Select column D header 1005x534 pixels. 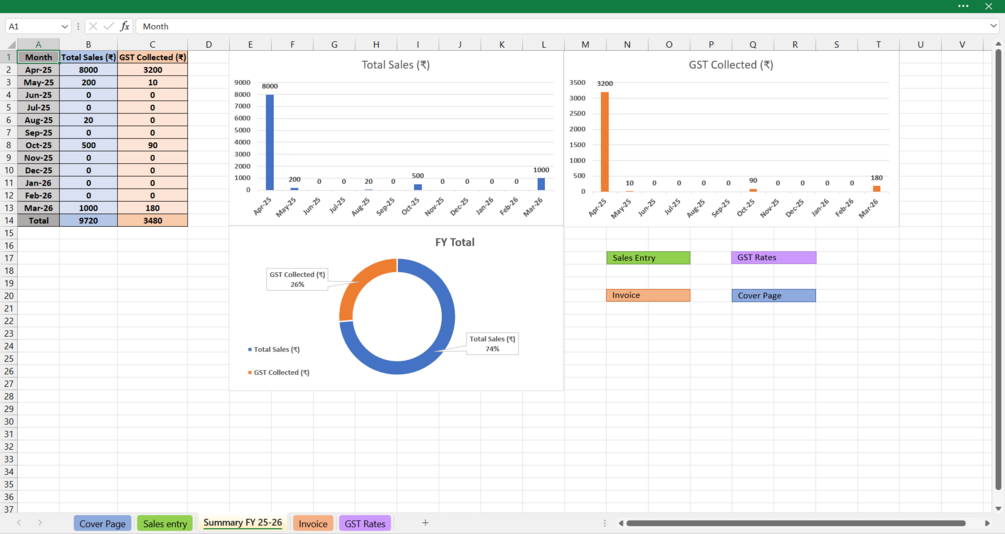coord(208,44)
